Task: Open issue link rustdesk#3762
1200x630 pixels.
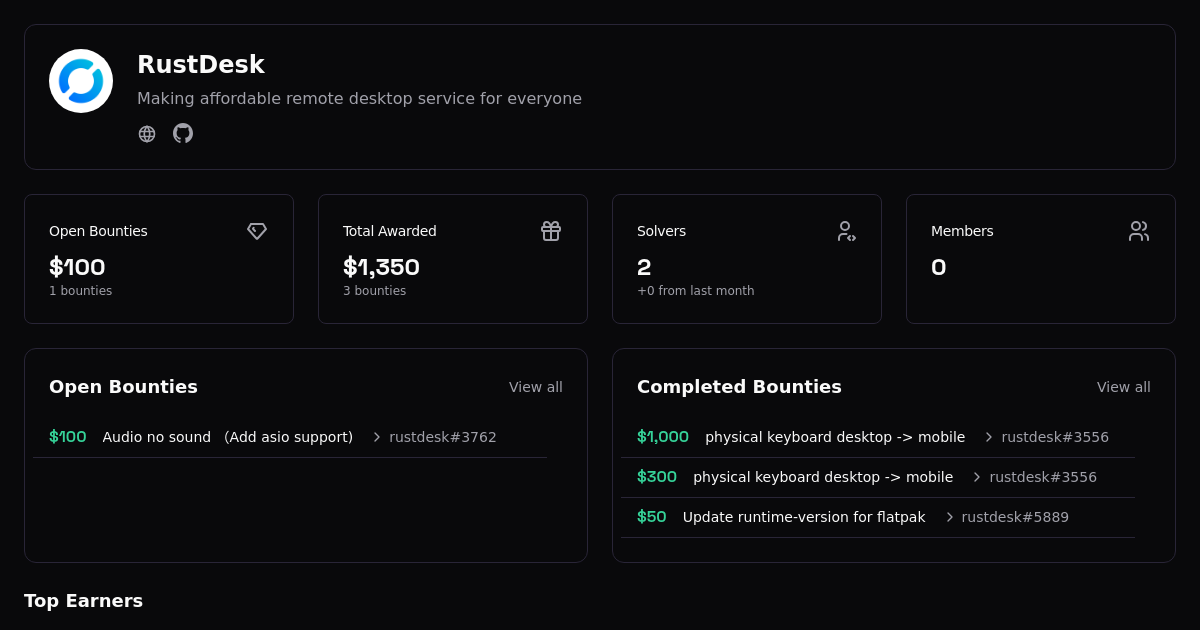Action: [442, 437]
